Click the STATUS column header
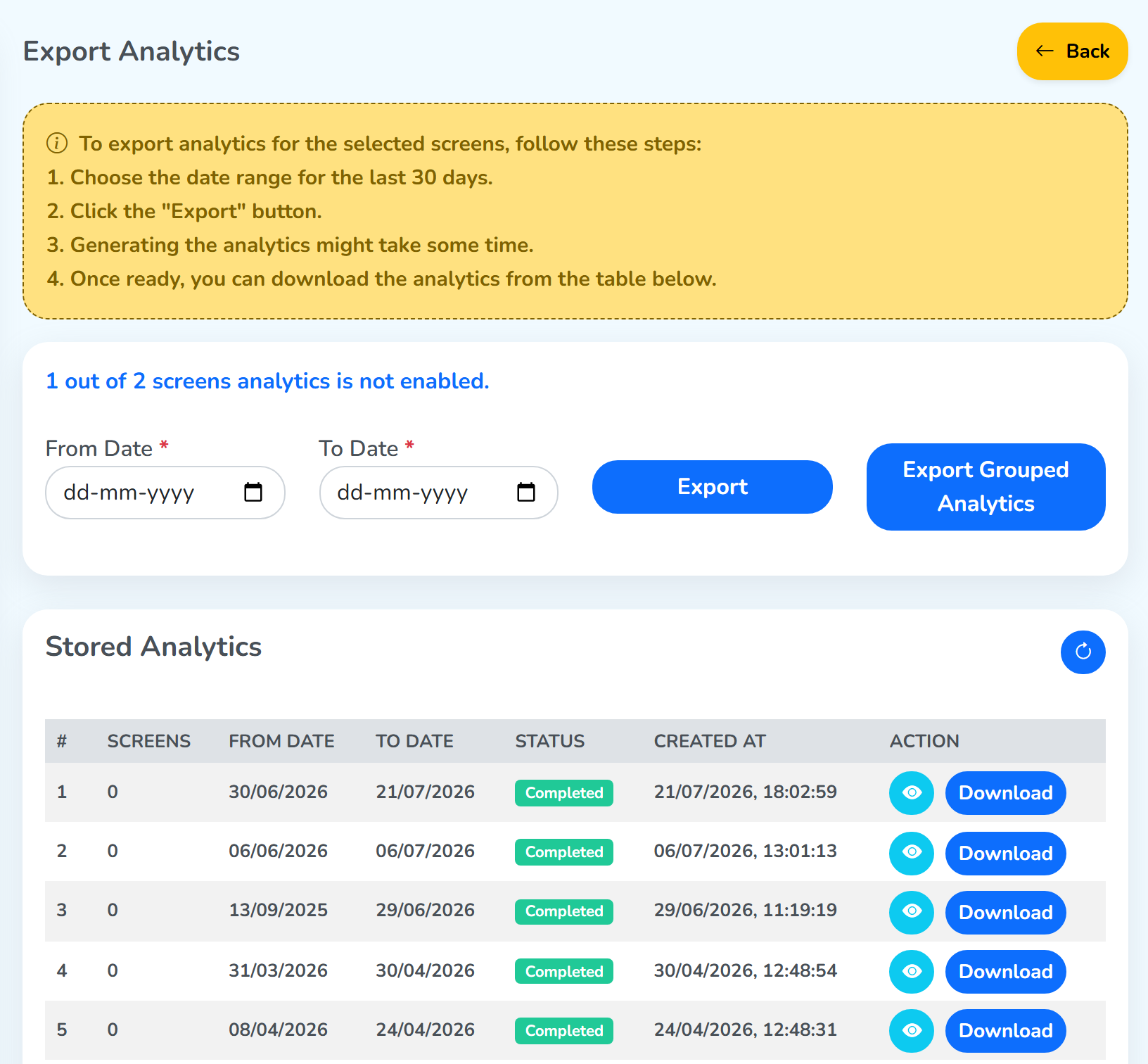 point(550,741)
